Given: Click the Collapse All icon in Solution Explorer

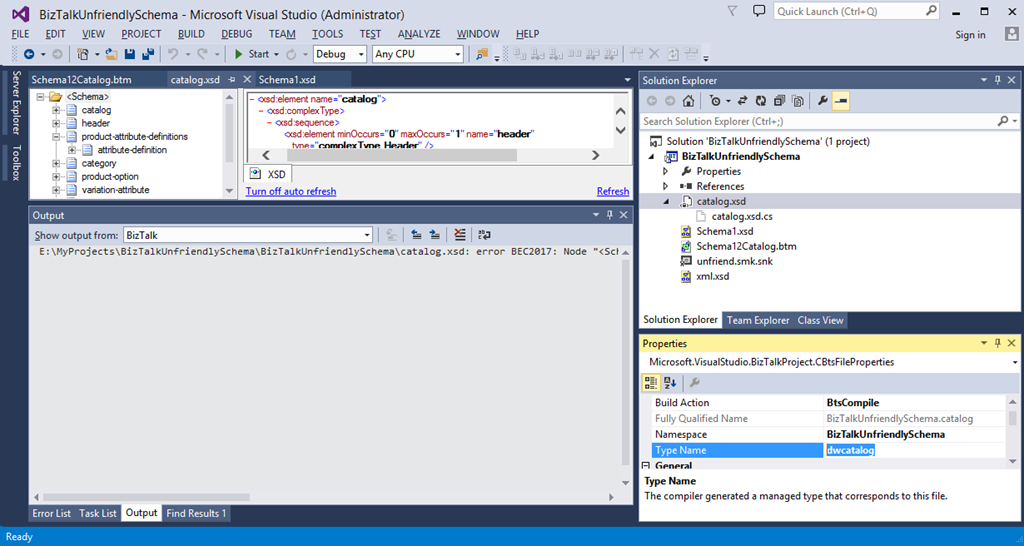Looking at the screenshot, I should tap(779, 101).
